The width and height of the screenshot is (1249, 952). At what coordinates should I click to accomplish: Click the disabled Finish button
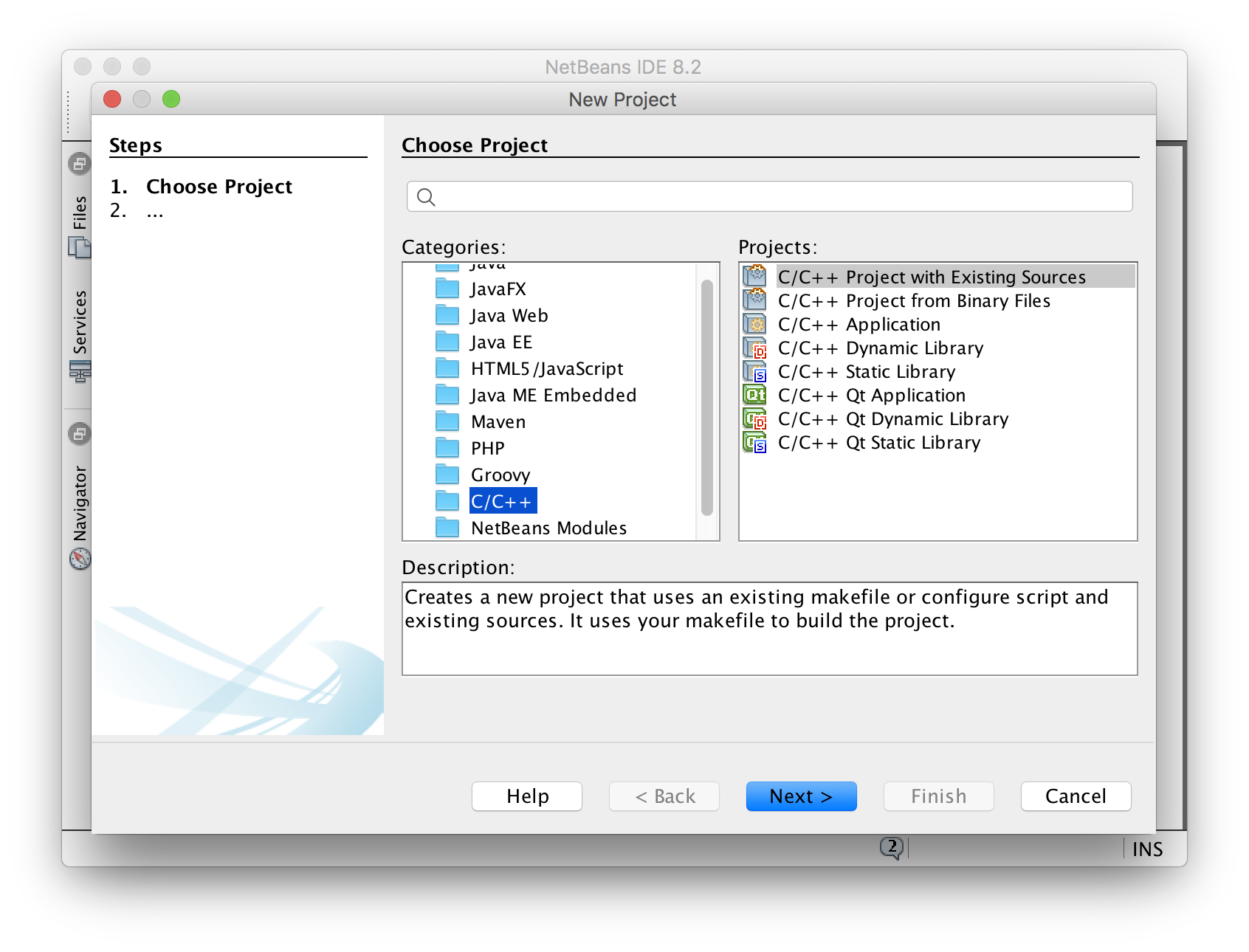[938, 796]
